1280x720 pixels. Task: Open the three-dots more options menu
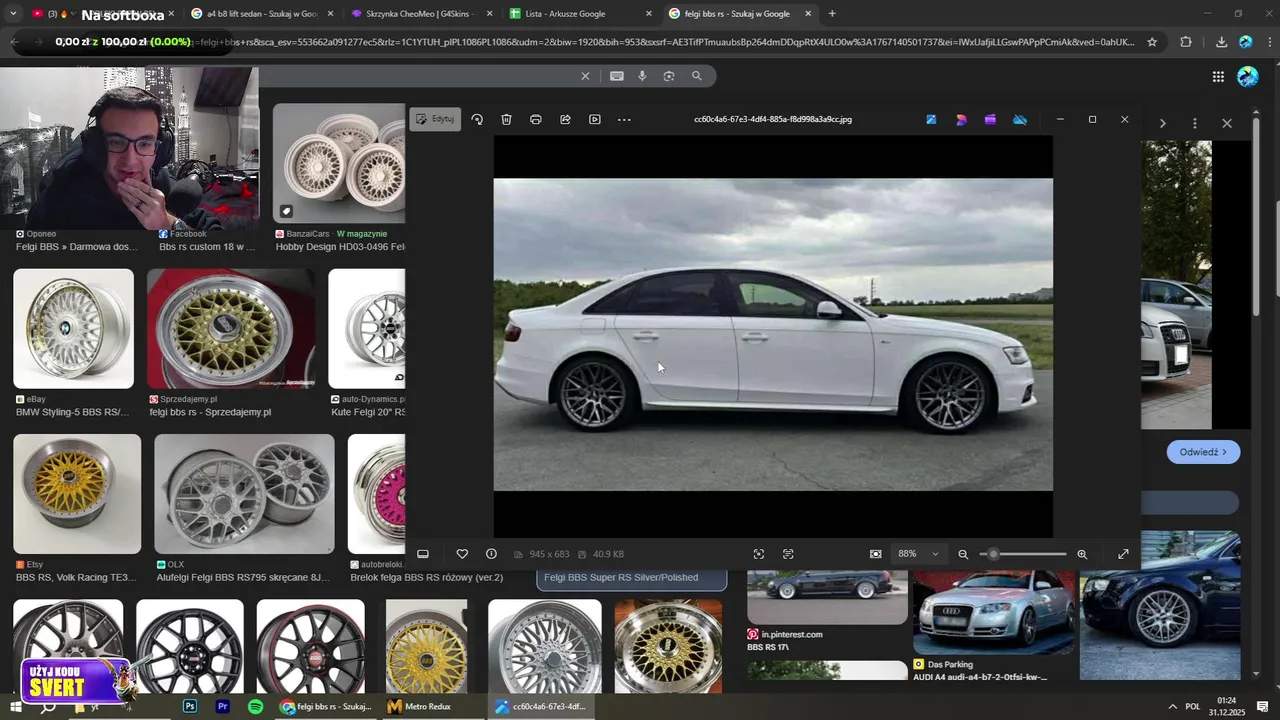624,119
